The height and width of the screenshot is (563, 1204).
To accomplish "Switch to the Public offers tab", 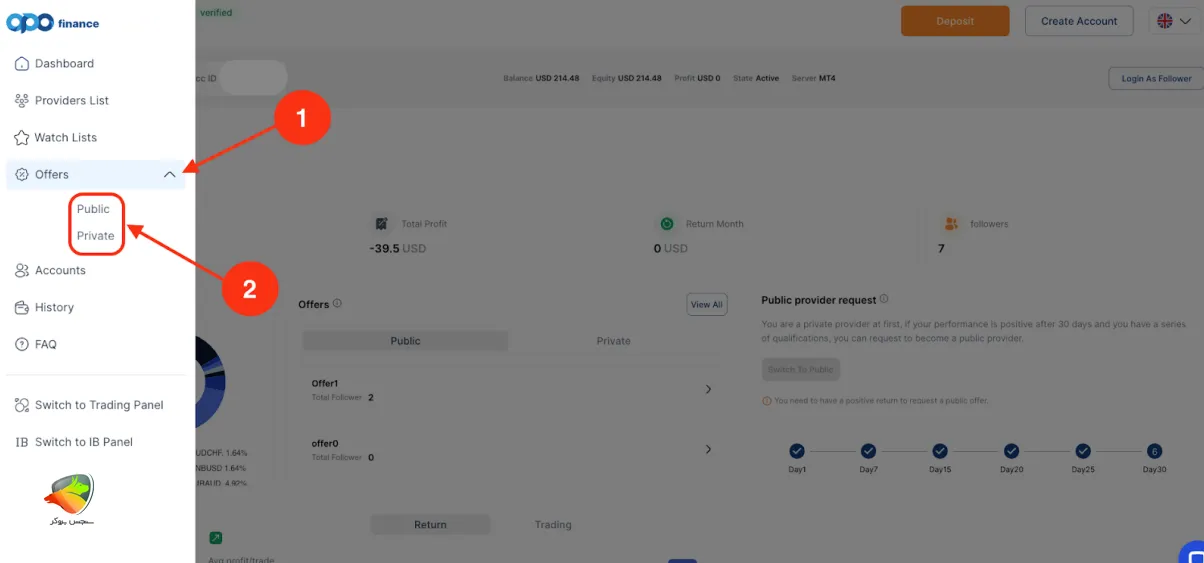I will pos(405,341).
